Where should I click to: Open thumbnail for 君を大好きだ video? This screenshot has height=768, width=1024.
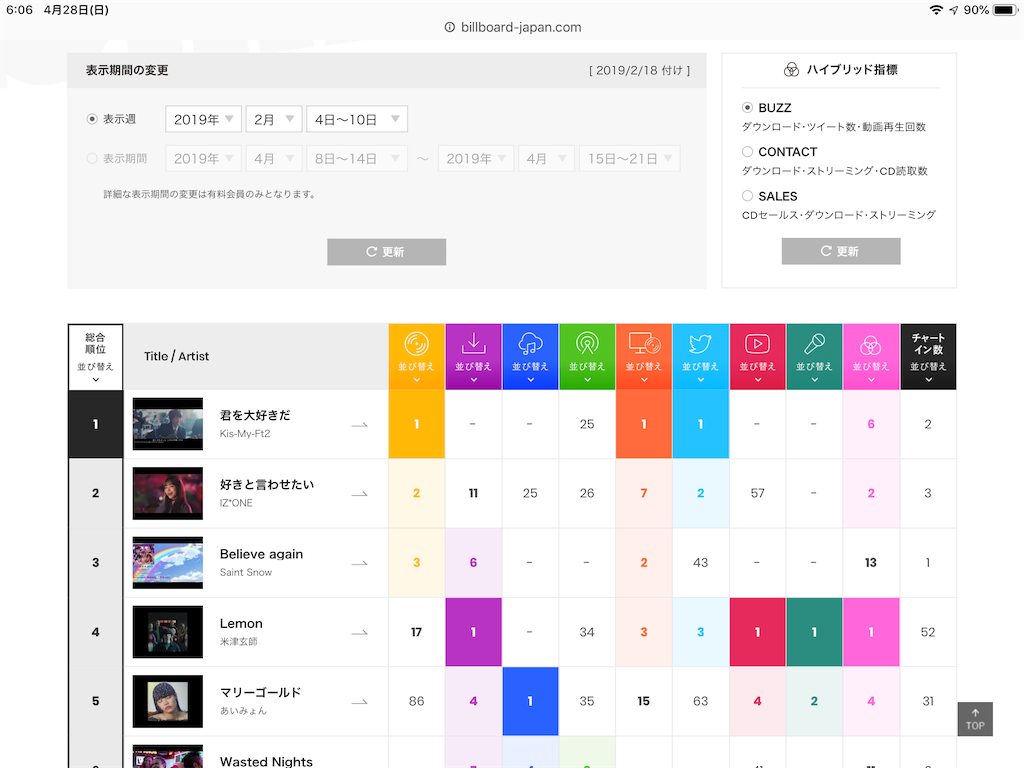pyautogui.click(x=168, y=424)
